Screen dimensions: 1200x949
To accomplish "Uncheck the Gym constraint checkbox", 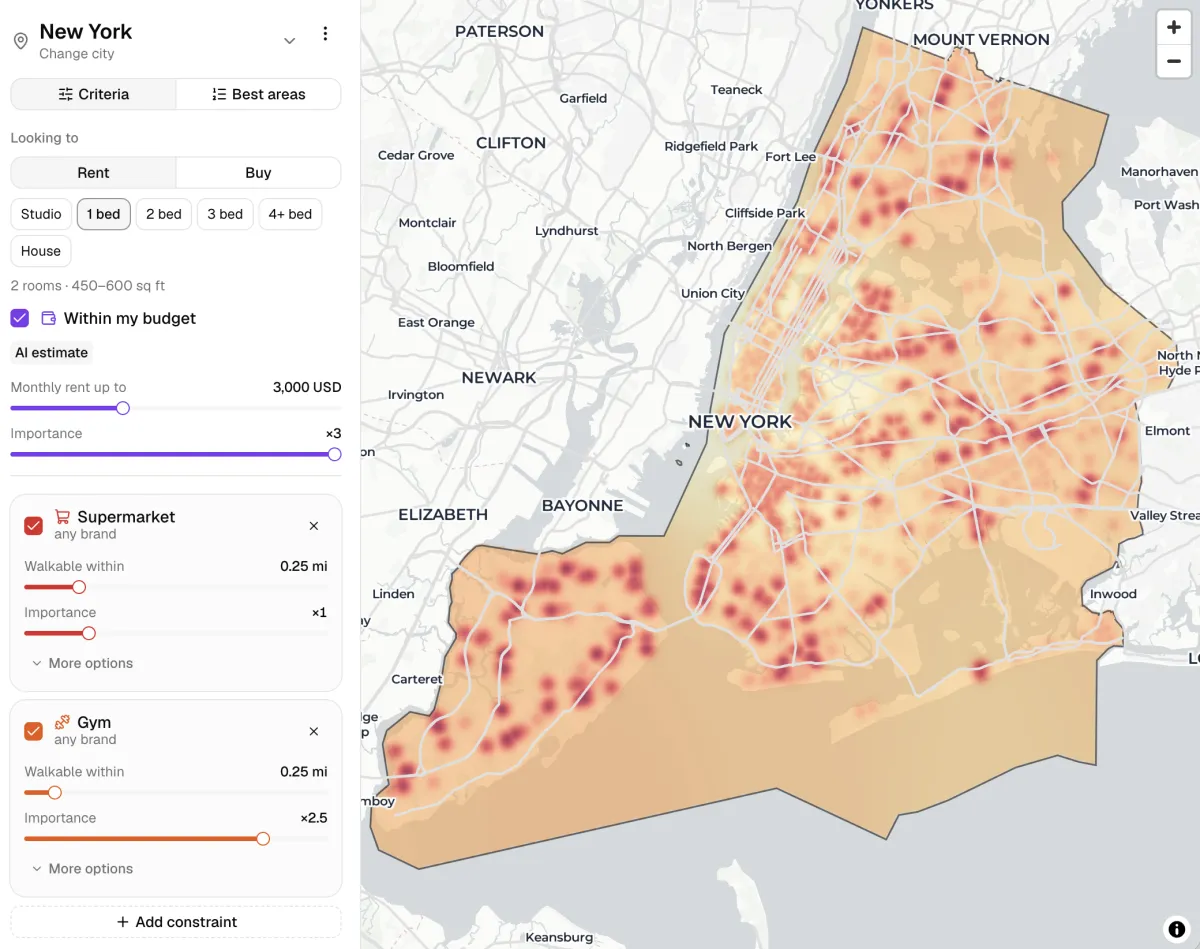I will pos(34,731).
